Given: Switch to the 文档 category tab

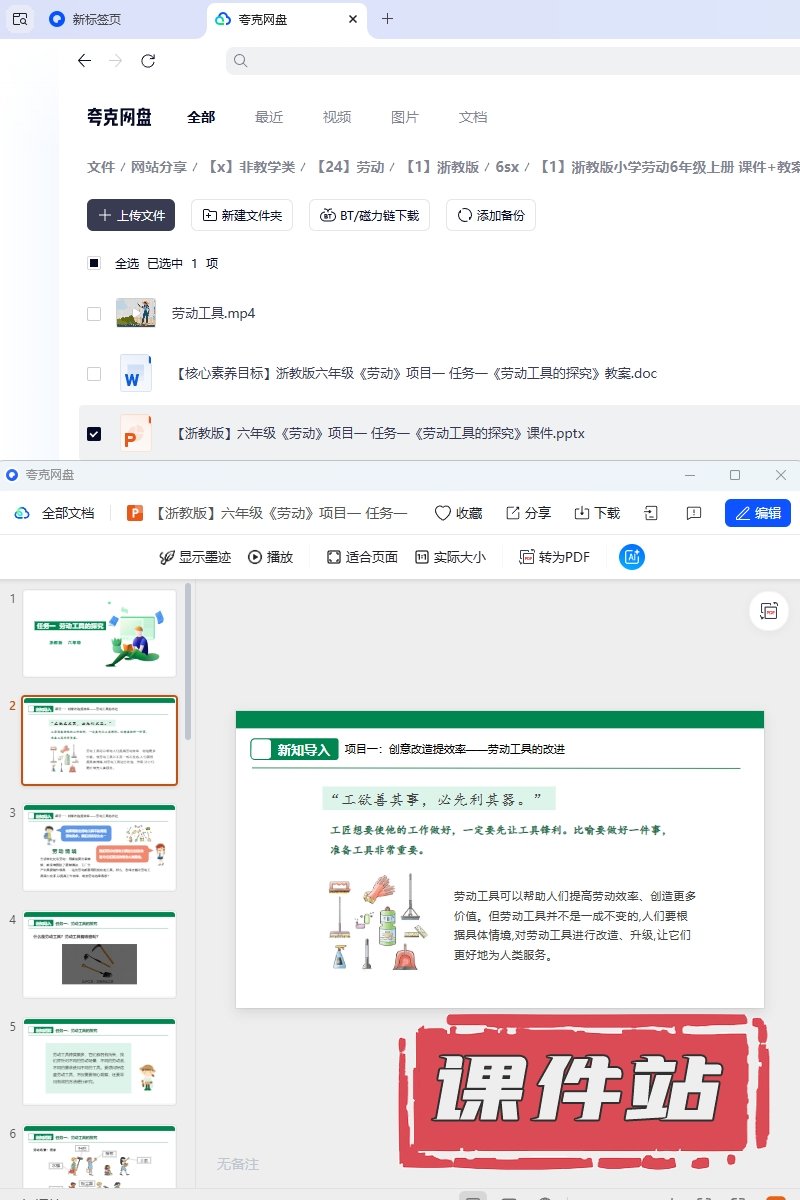Looking at the screenshot, I should point(473,117).
